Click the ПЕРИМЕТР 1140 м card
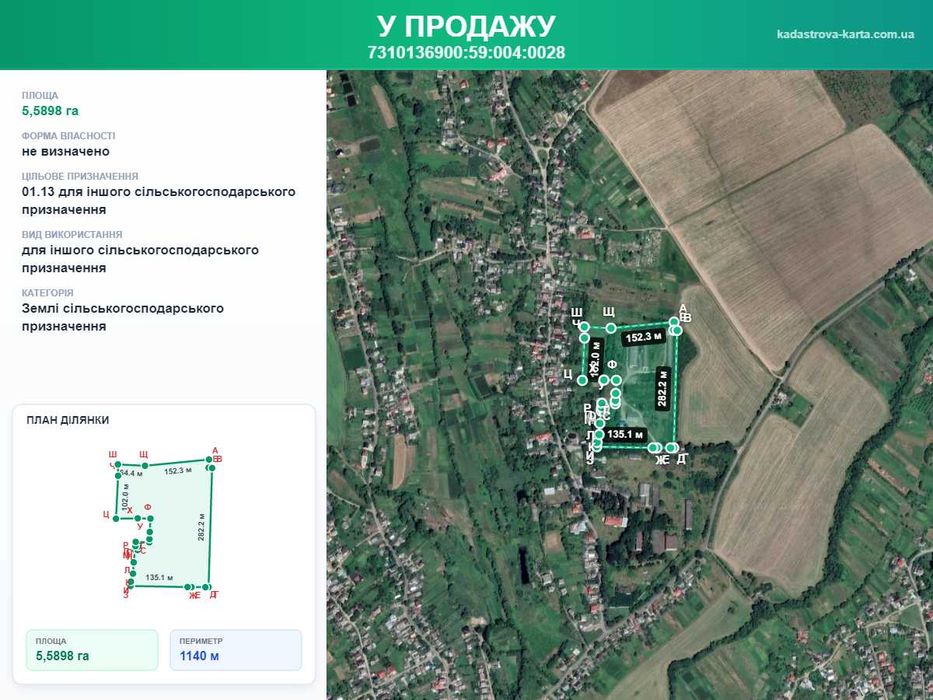Screen dimensions: 933x700 pyautogui.click(x=236, y=650)
